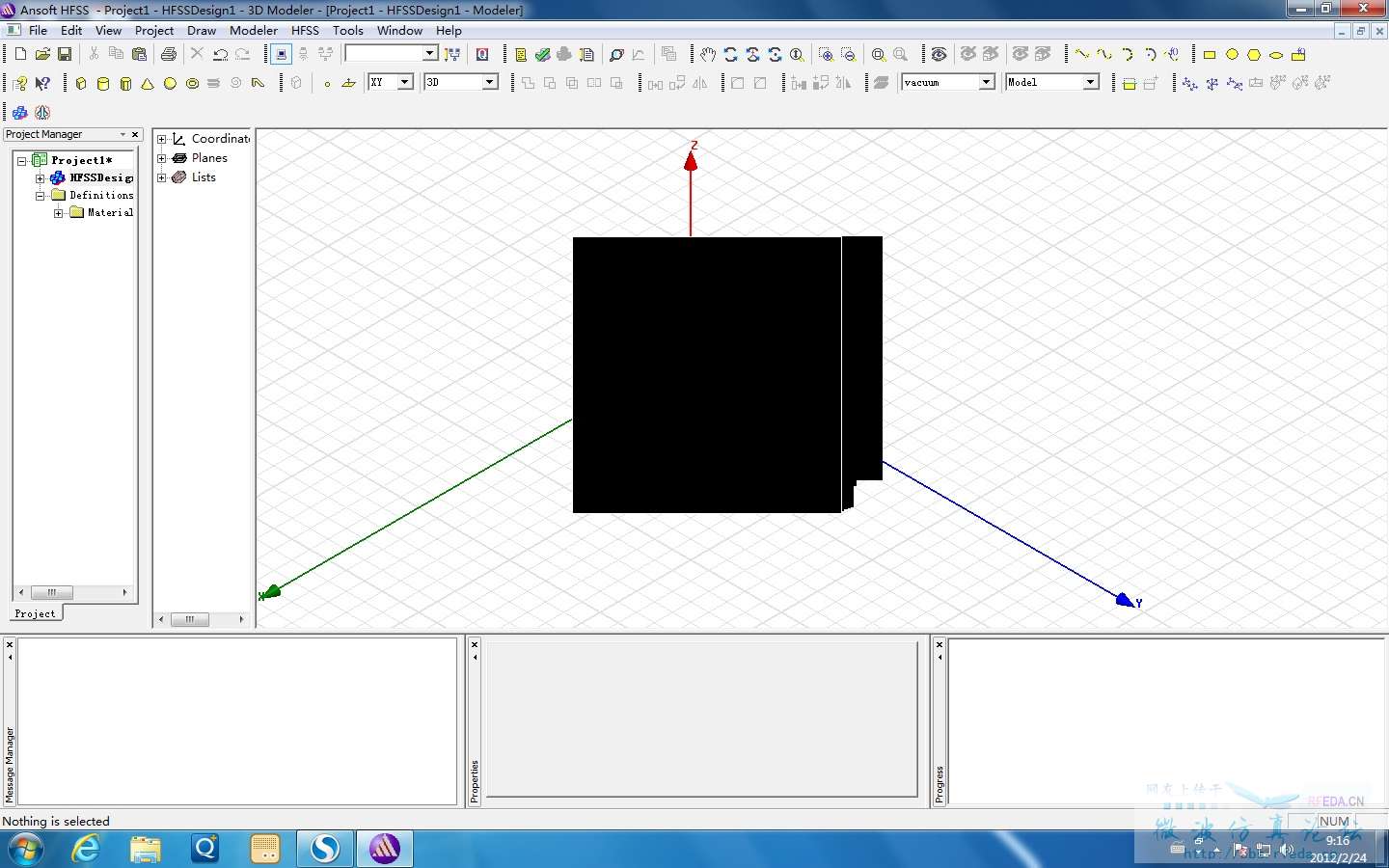Activate the Draw circle tool

pyautogui.click(x=1232, y=55)
